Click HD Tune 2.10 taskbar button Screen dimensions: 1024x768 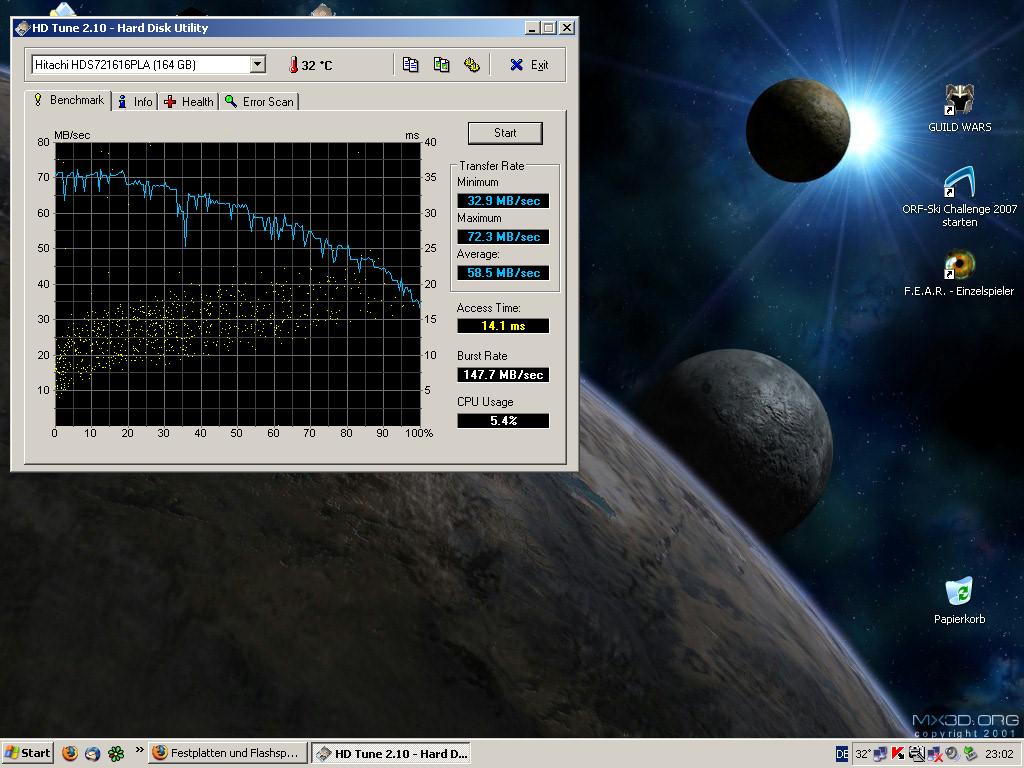point(391,753)
